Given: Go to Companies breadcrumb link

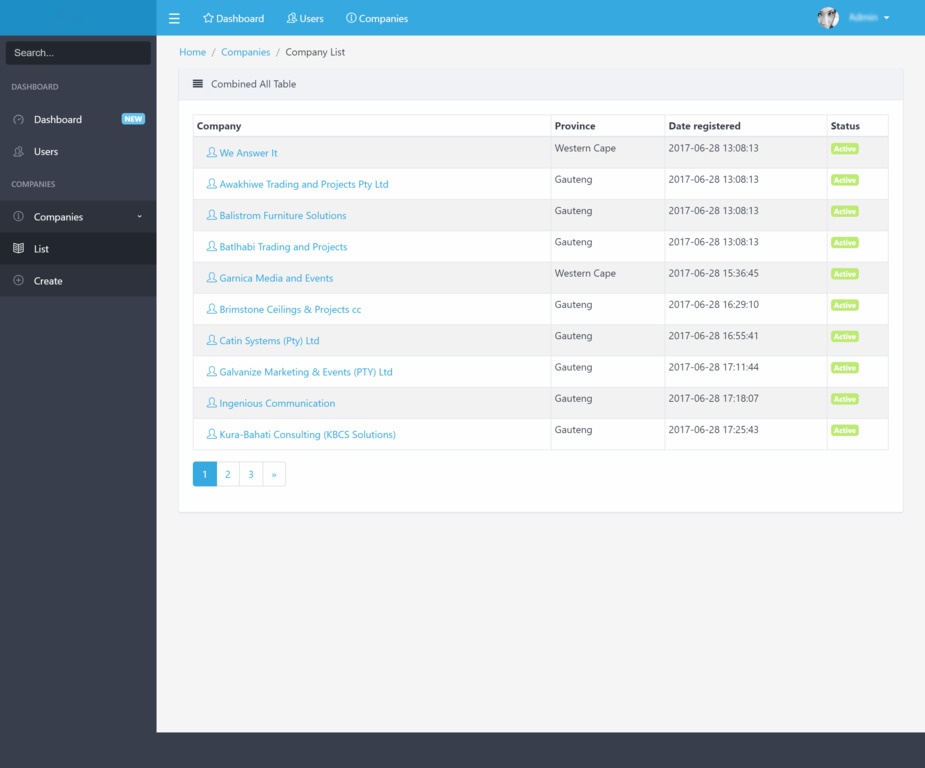Looking at the screenshot, I should [x=245, y=52].
